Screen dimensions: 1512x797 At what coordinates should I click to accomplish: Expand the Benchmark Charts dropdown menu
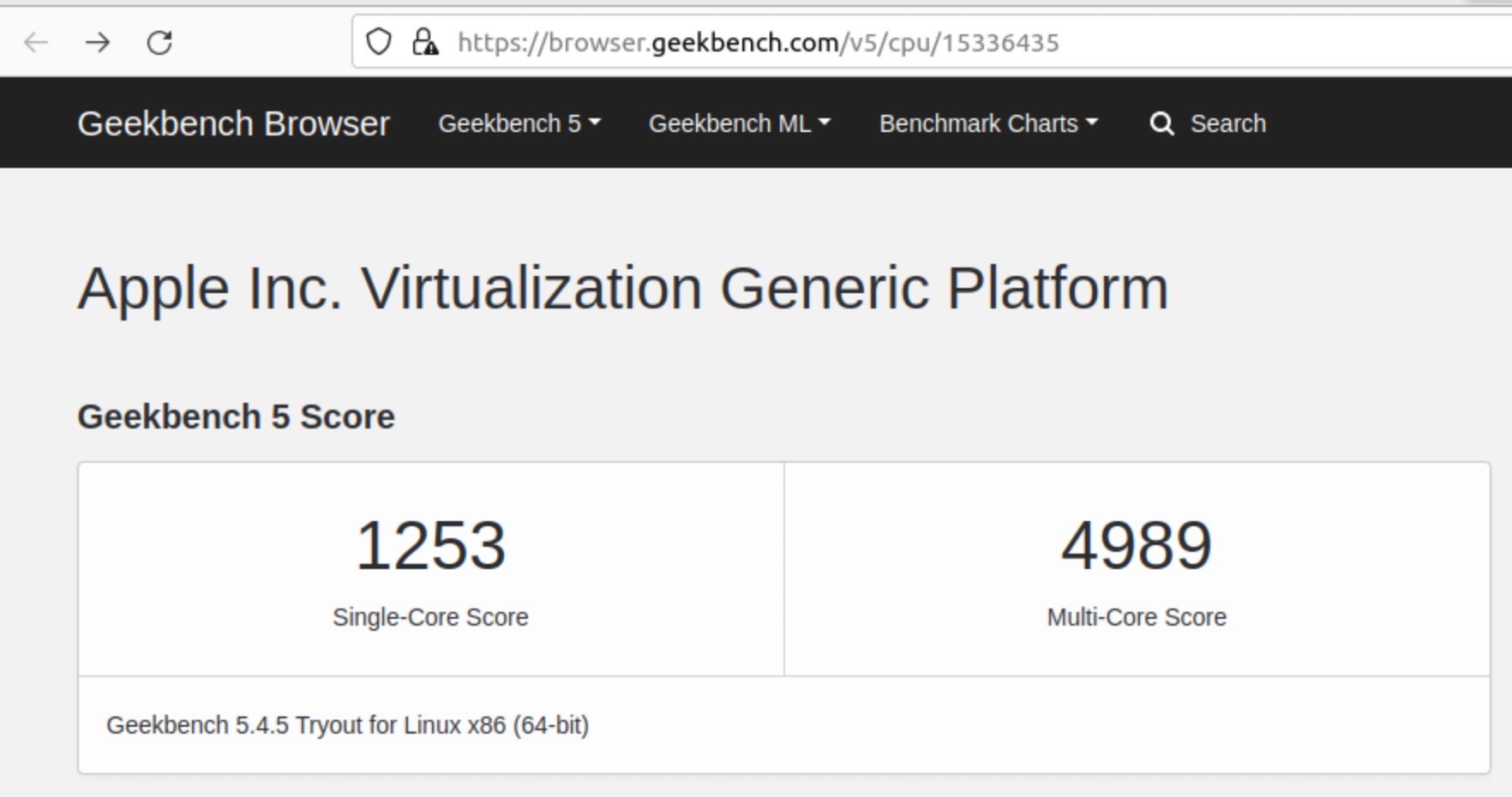(x=988, y=123)
